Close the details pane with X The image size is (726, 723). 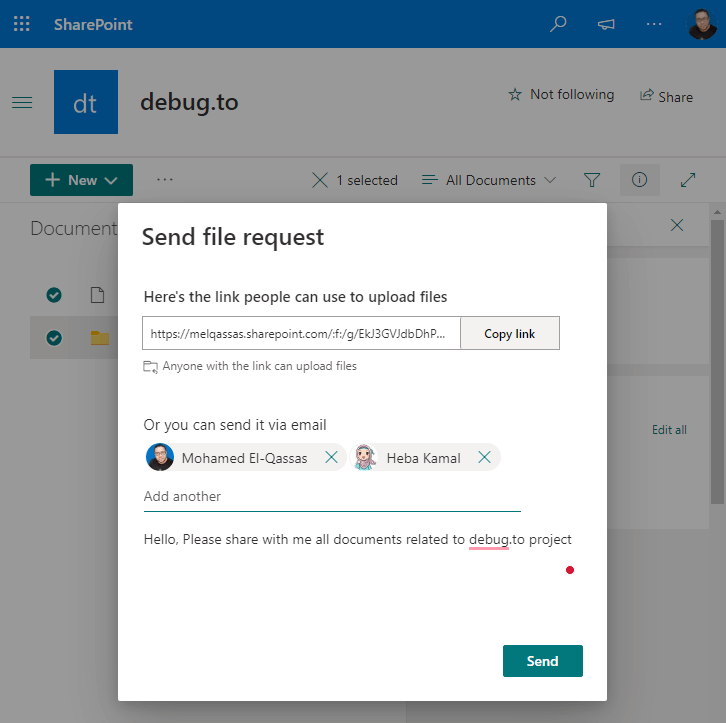click(677, 225)
